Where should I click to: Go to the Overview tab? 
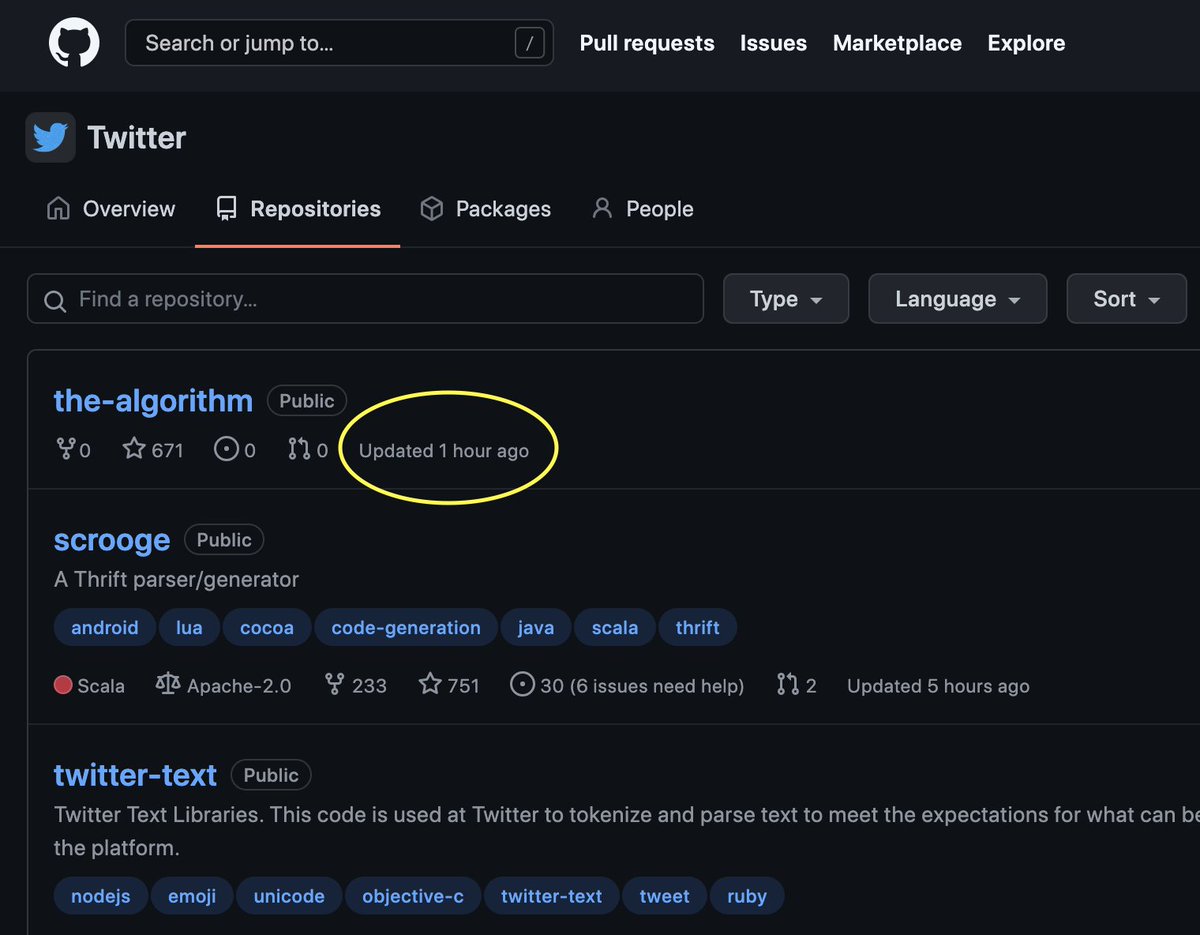(x=111, y=209)
